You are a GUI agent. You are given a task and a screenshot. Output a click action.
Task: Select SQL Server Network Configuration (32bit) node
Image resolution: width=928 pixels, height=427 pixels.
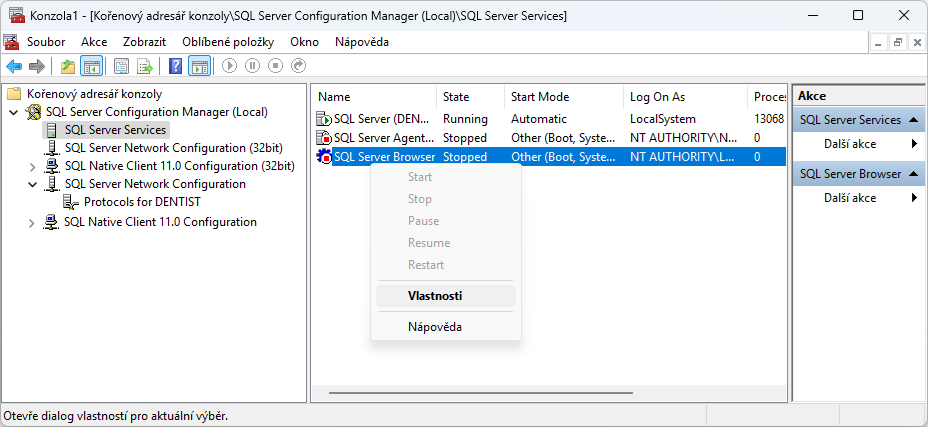pyautogui.click(x=173, y=147)
